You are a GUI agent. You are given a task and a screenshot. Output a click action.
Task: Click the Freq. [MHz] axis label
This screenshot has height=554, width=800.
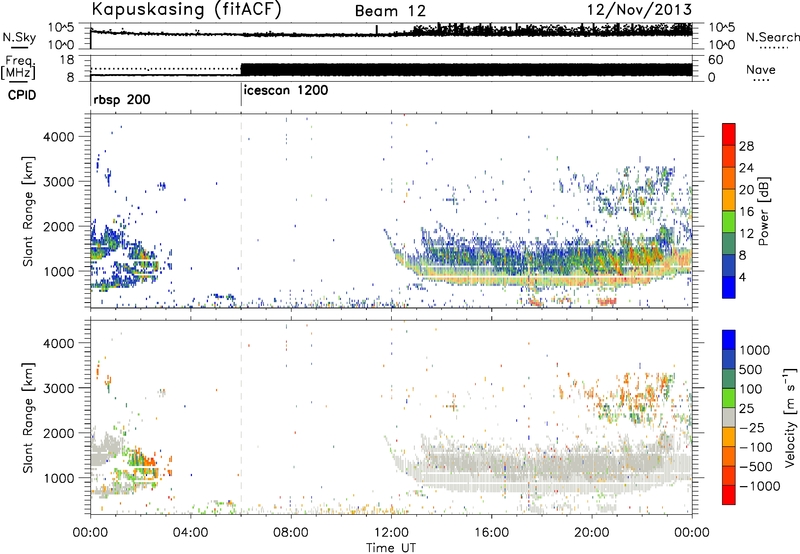point(19,67)
